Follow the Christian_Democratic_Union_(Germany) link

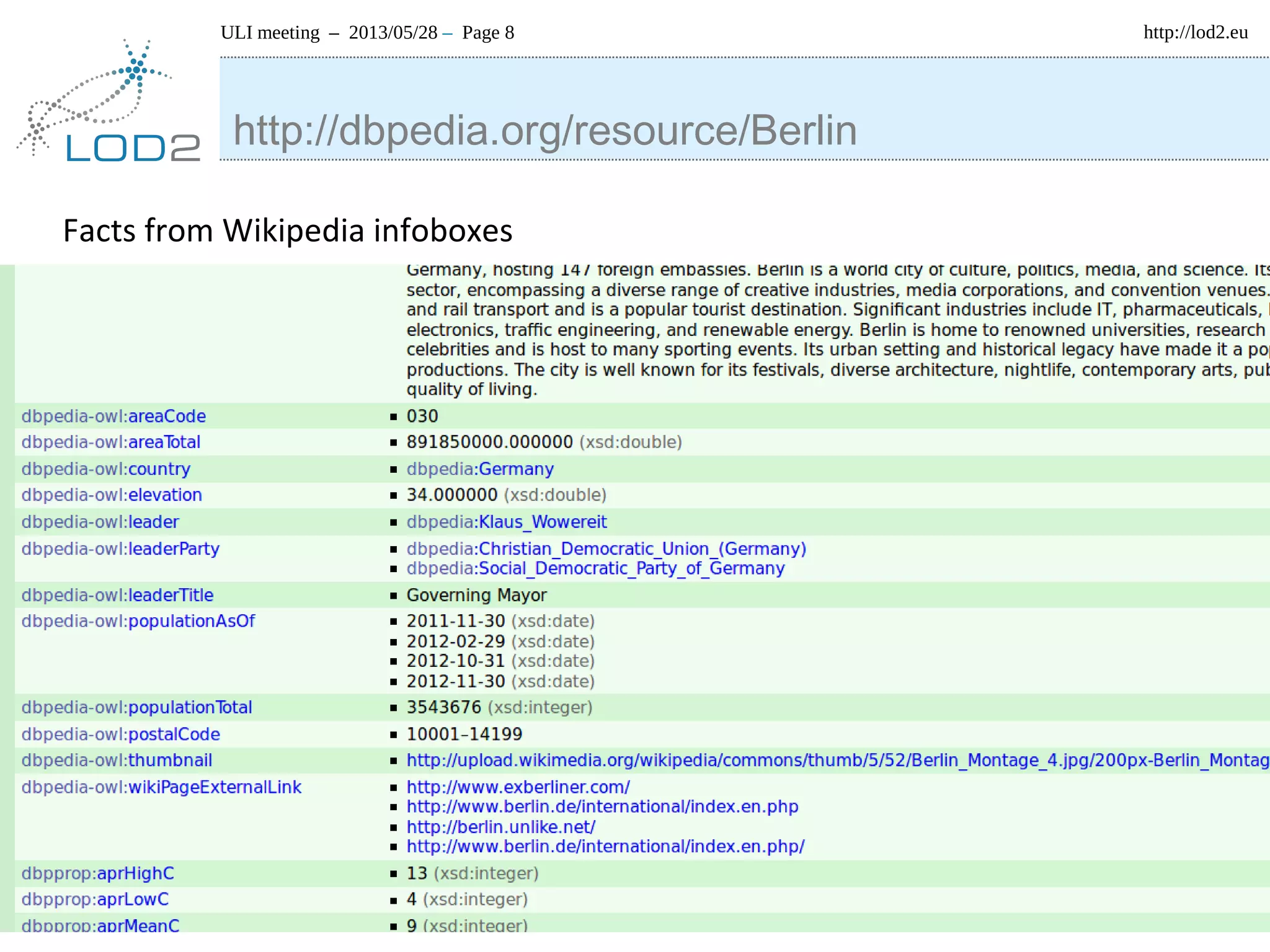tap(606, 549)
